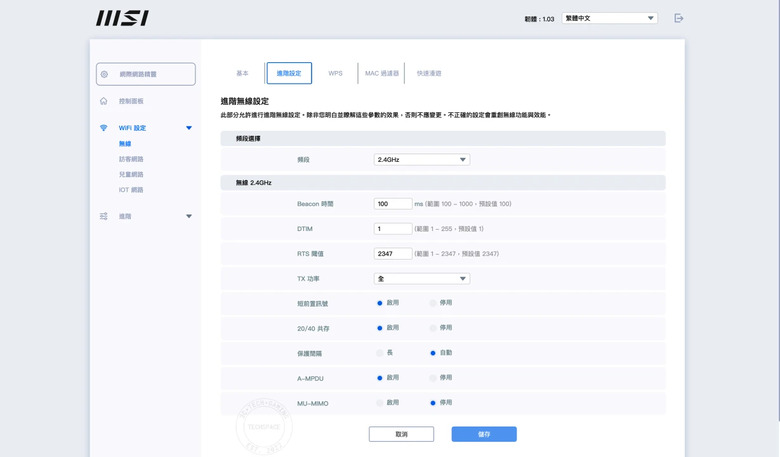Open the 訪客網路 guest network submenu
Viewport: 780px width, 457px height.
click(x=131, y=159)
